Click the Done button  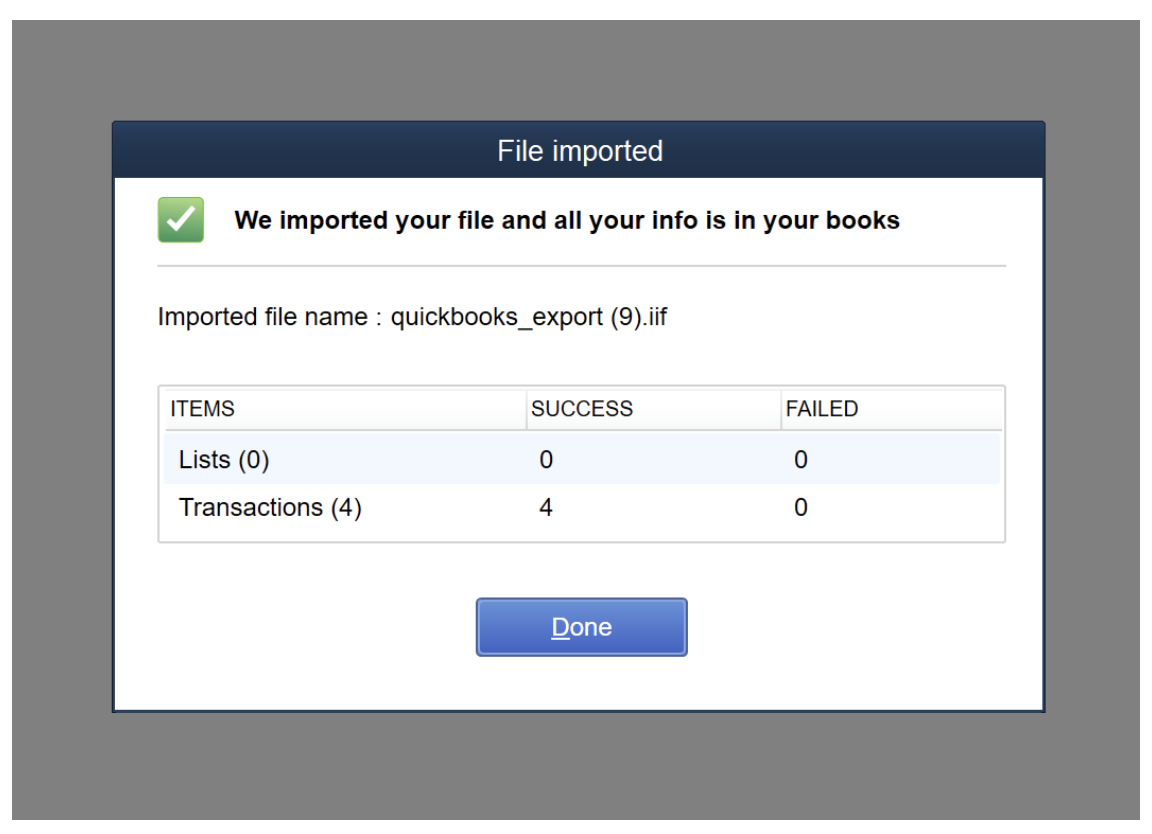pos(581,627)
